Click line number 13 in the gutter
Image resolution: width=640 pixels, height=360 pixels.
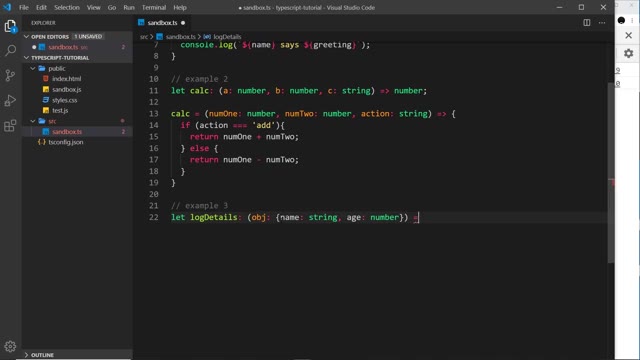[153, 114]
